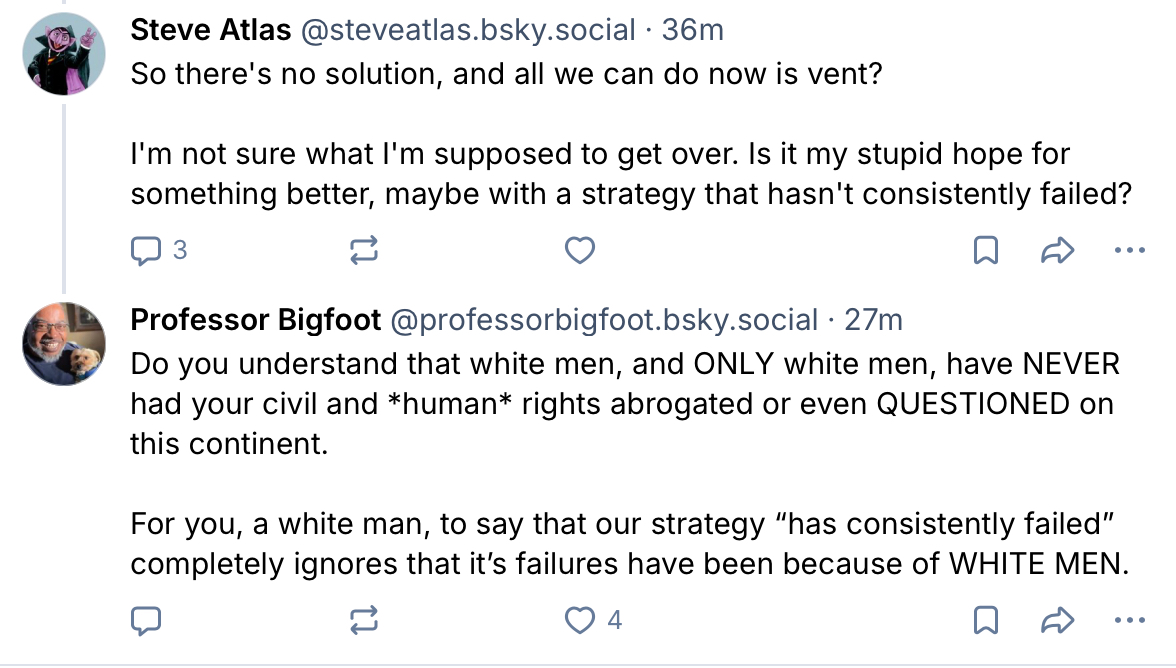The height and width of the screenshot is (668, 1176).
Task: Share Professor Bigfoot's post
Action: [x=1057, y=621]
